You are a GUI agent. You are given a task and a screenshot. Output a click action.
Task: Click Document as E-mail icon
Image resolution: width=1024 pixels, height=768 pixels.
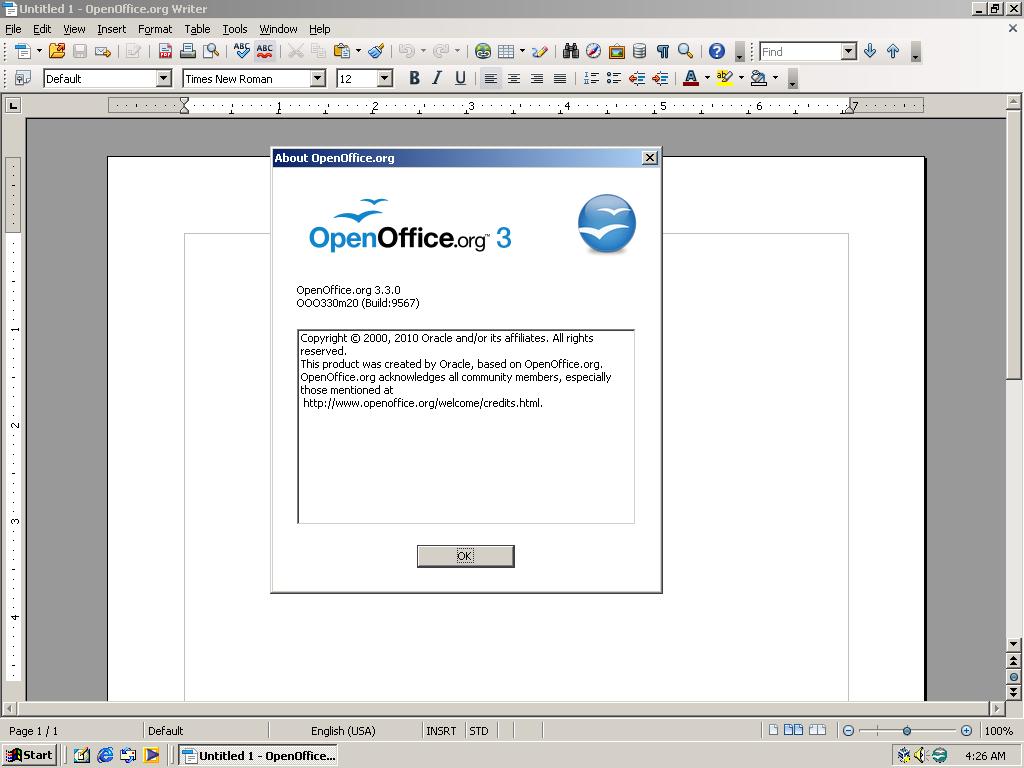coord(103,51)
